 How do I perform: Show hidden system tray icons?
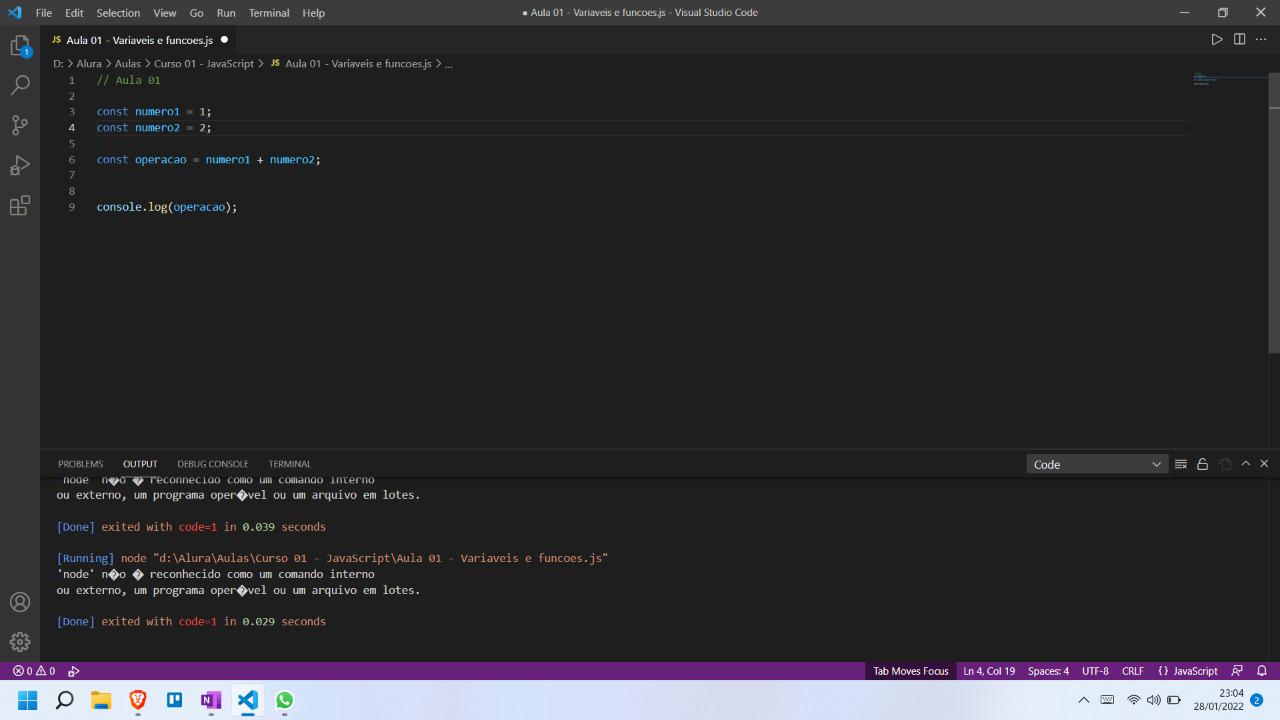click(x=1084, y=701)
